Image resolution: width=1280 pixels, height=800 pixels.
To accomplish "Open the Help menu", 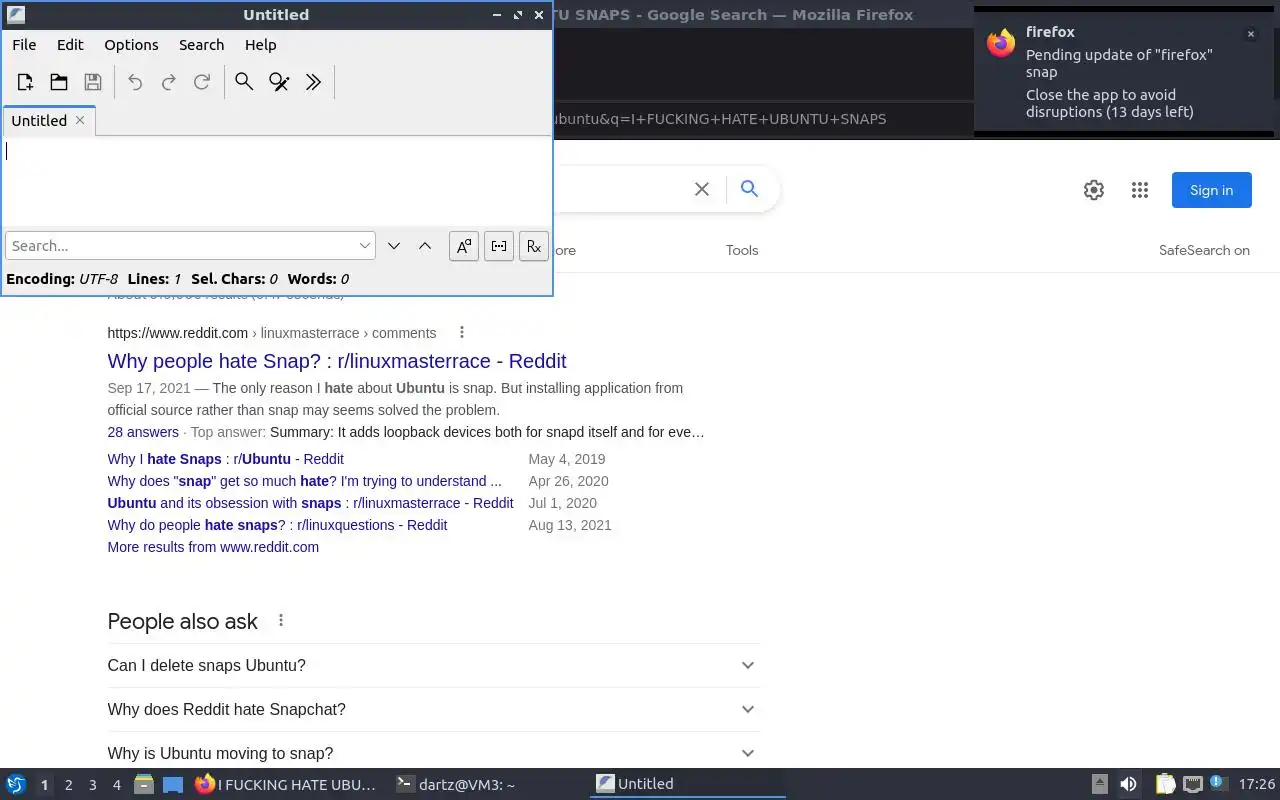I will (x=260, y=45).
